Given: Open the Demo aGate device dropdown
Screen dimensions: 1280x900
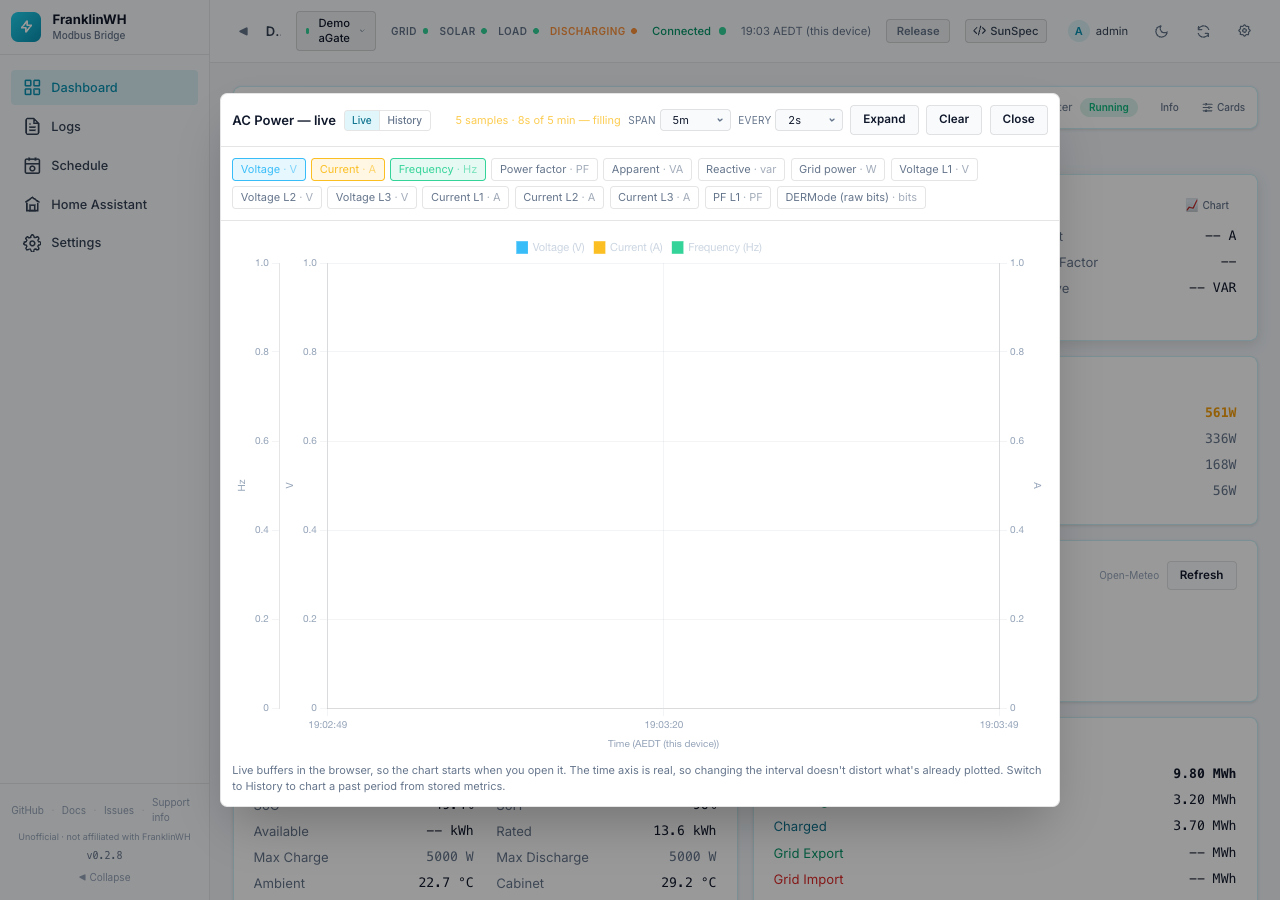Looking at the screenshot, I should 336,31.
